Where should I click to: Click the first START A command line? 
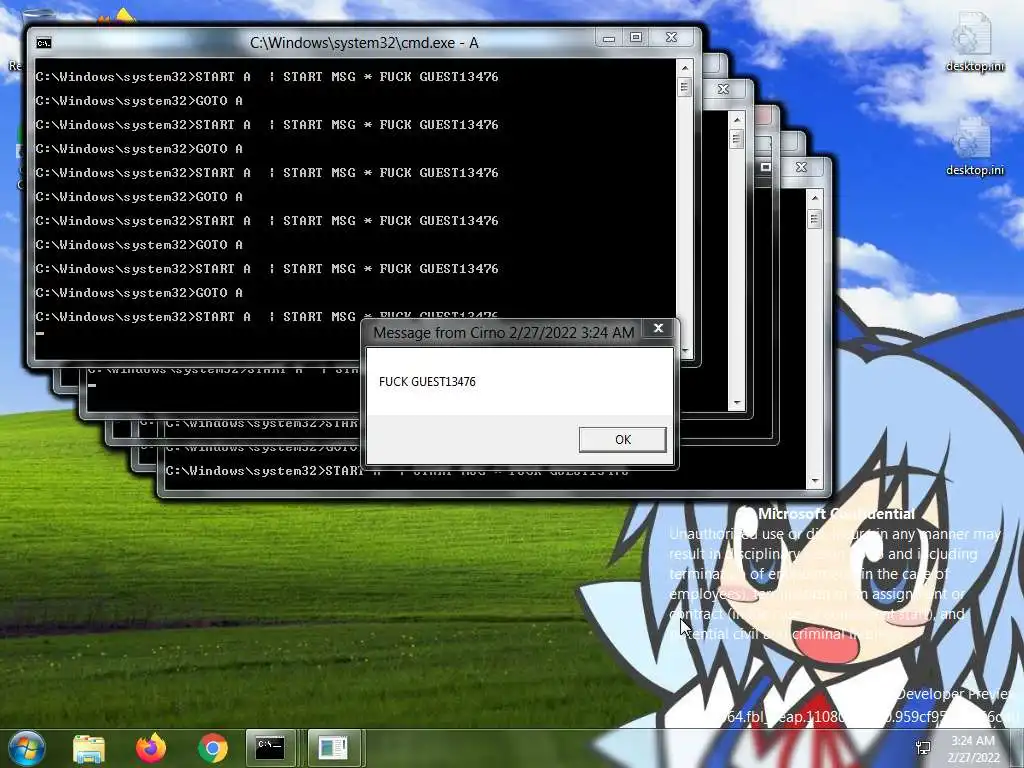(x=267, y=77)
